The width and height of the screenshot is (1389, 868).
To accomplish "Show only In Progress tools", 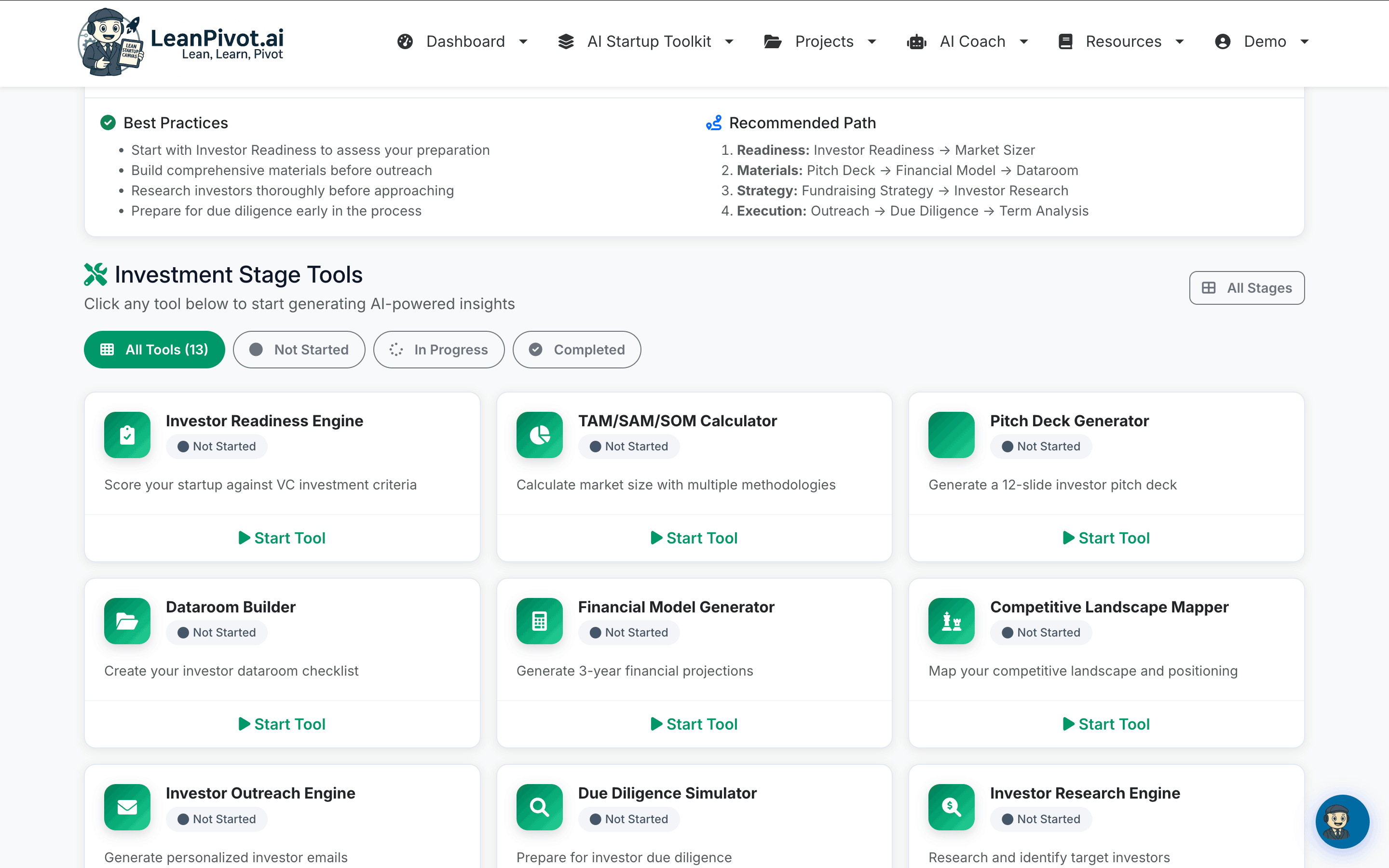I will 438,350.
